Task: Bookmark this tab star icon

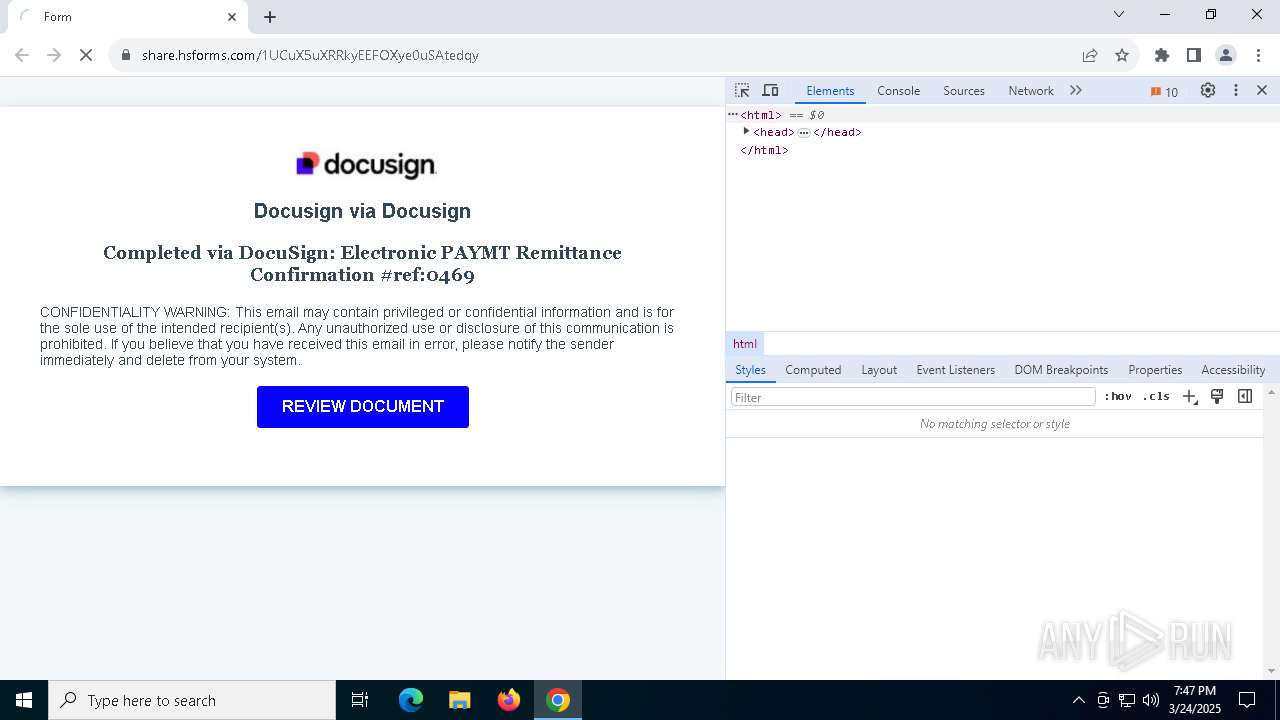Action: pyautogui.click(x=1122, y=55)
